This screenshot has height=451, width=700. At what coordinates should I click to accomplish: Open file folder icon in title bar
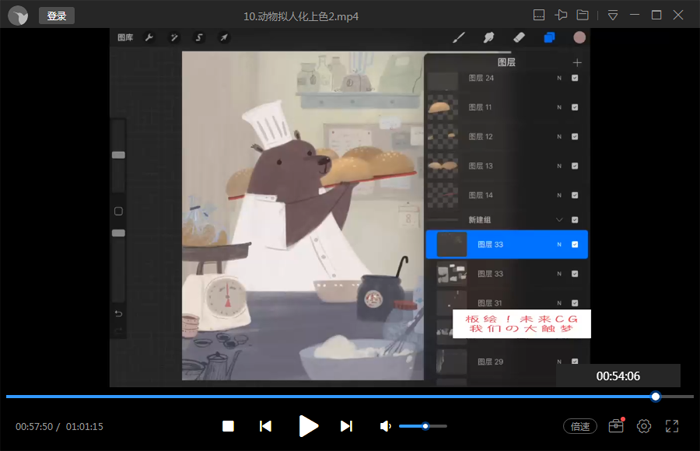(x=583, y=15)
